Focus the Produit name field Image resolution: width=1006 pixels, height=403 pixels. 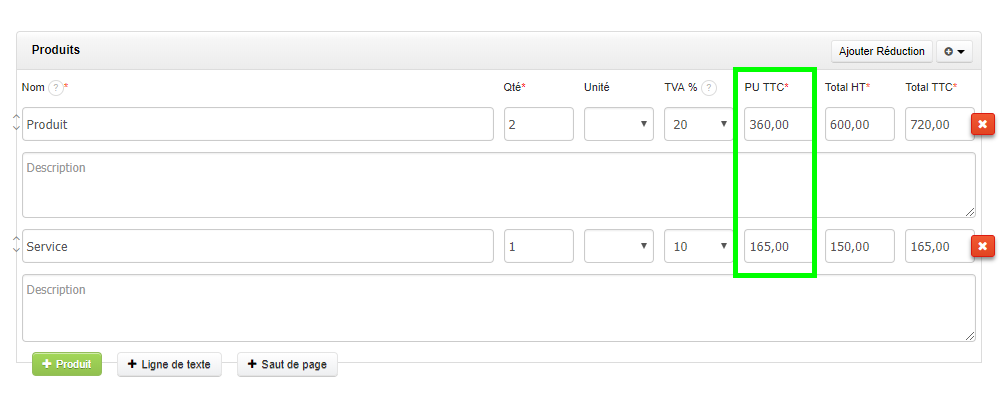(x=258, y=124)
